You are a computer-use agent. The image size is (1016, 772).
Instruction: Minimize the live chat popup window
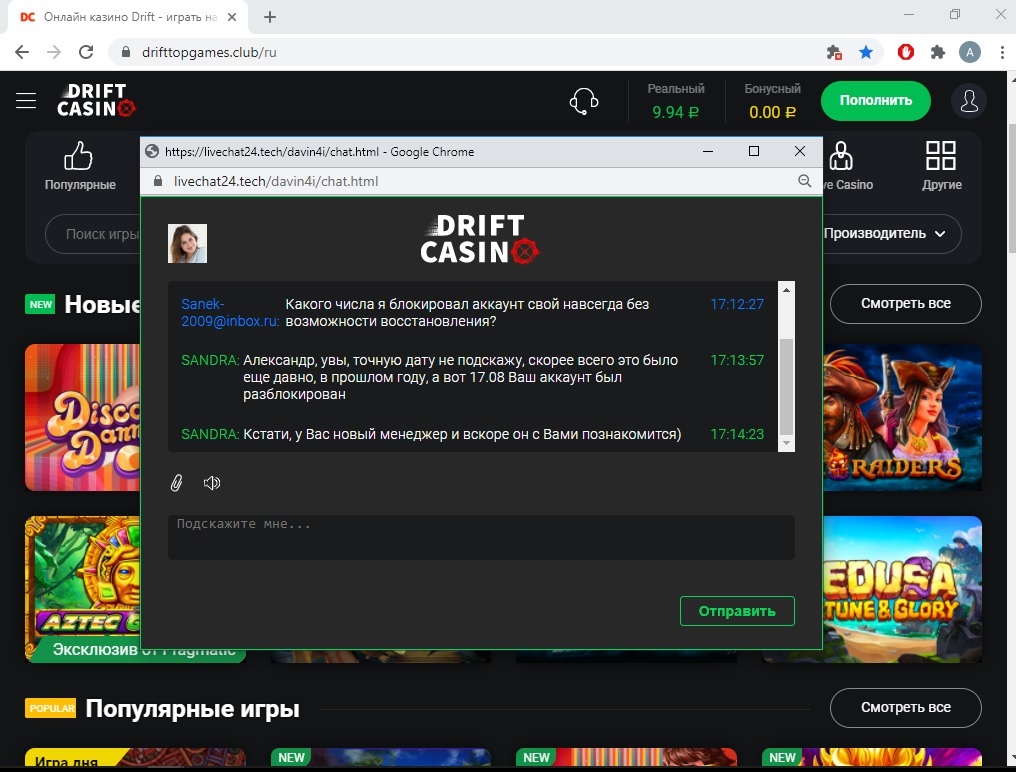tap(708, 152)
